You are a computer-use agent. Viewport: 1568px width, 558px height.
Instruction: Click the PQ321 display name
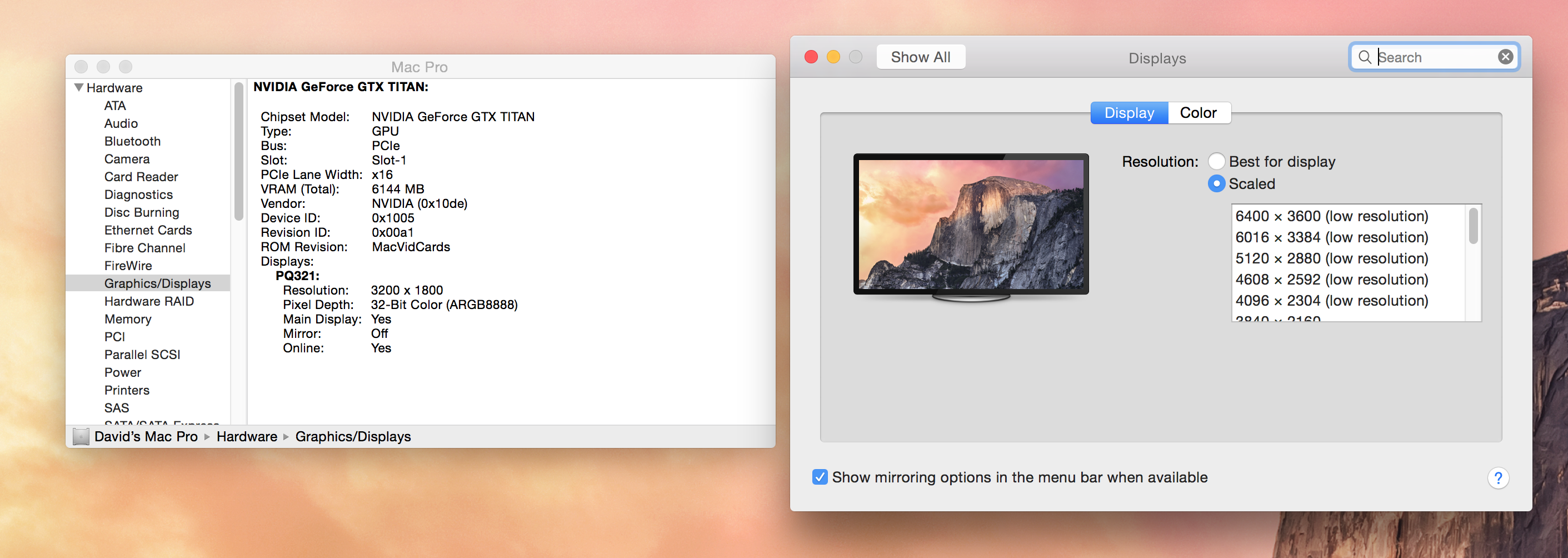pyautogui.click(x=297, y=276)
